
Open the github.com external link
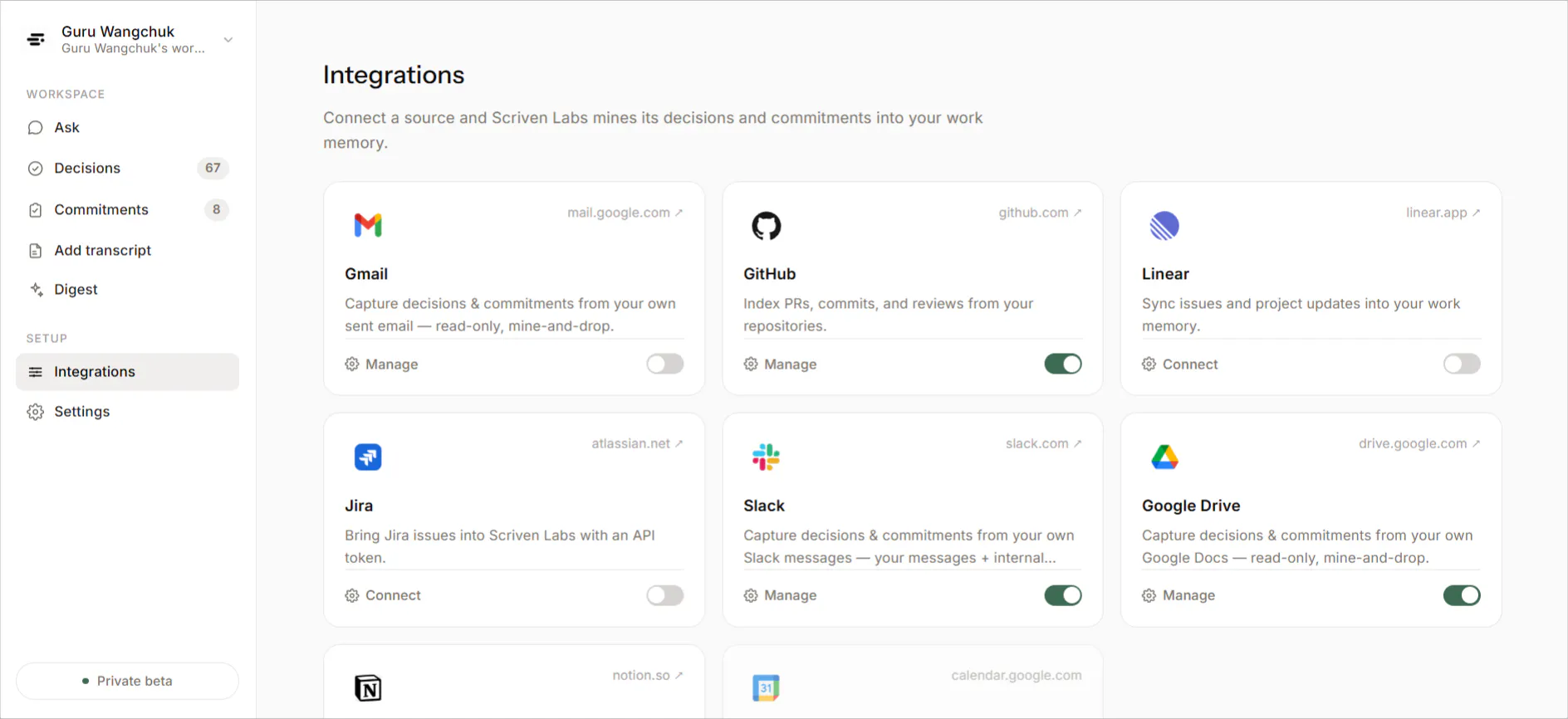click(1040, 213)
